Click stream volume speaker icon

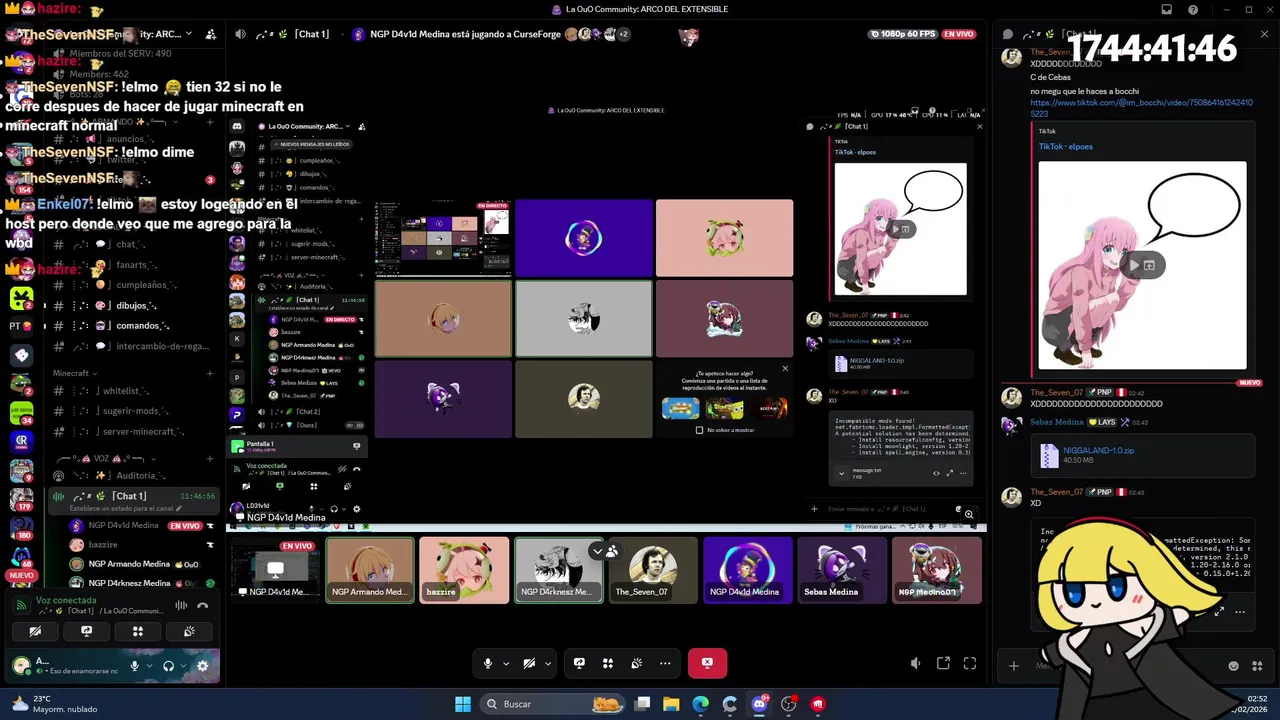pyautogui.click(x=916, y=663)
